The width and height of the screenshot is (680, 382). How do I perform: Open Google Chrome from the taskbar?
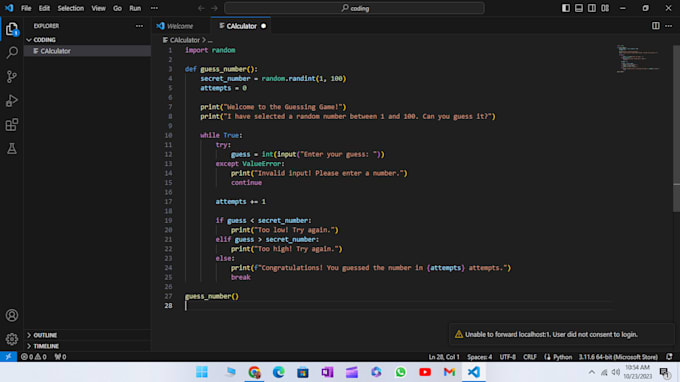coord(255,372)
